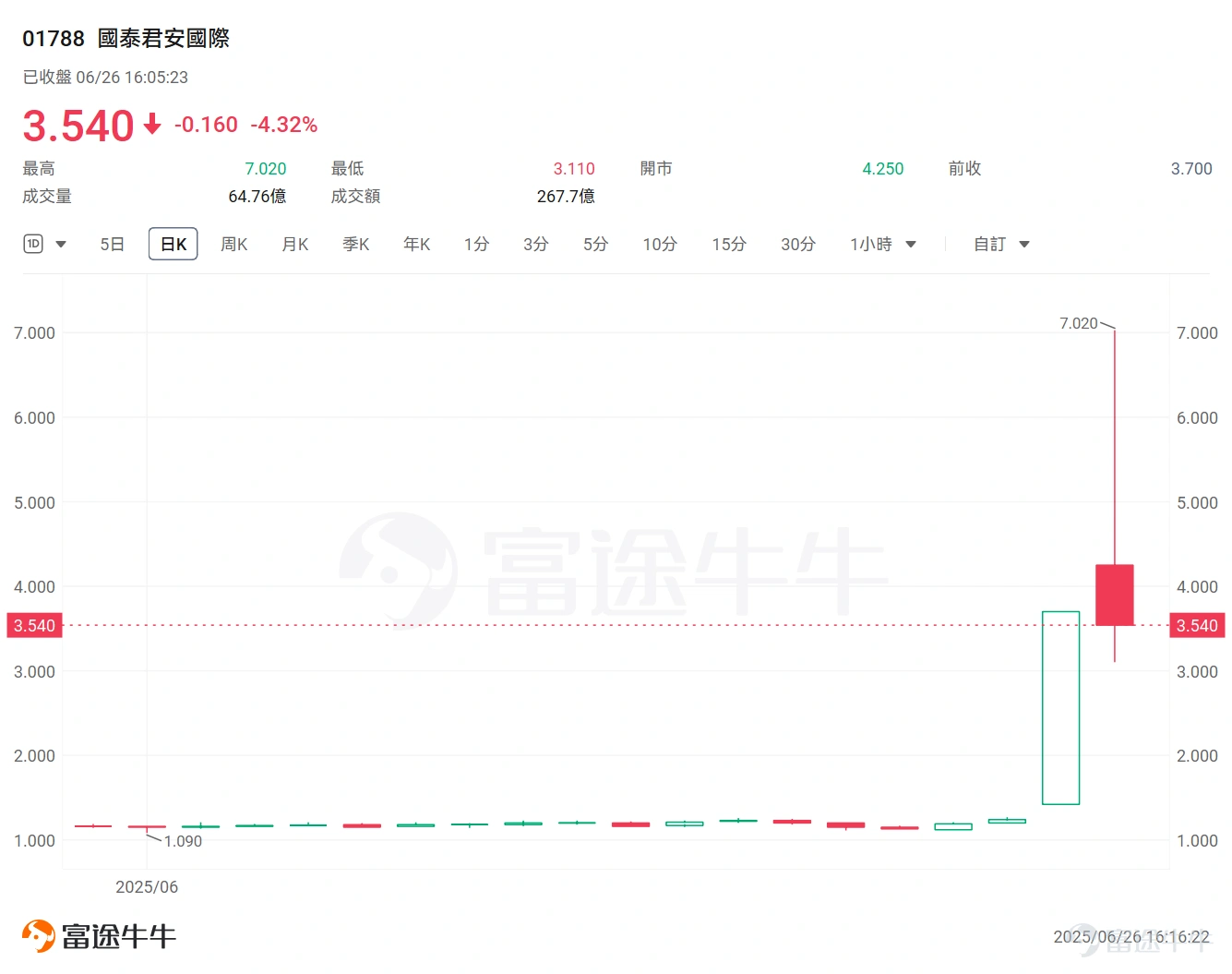Select the 5日 five-day view
This screenshot has height=974, width=1232.
[112, 244]
